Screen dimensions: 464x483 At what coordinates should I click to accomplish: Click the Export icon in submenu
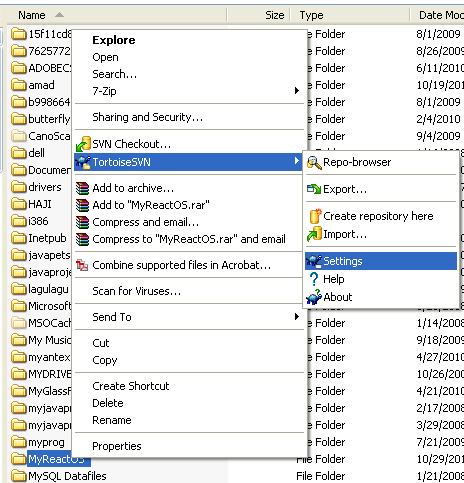tap(314, 189)
